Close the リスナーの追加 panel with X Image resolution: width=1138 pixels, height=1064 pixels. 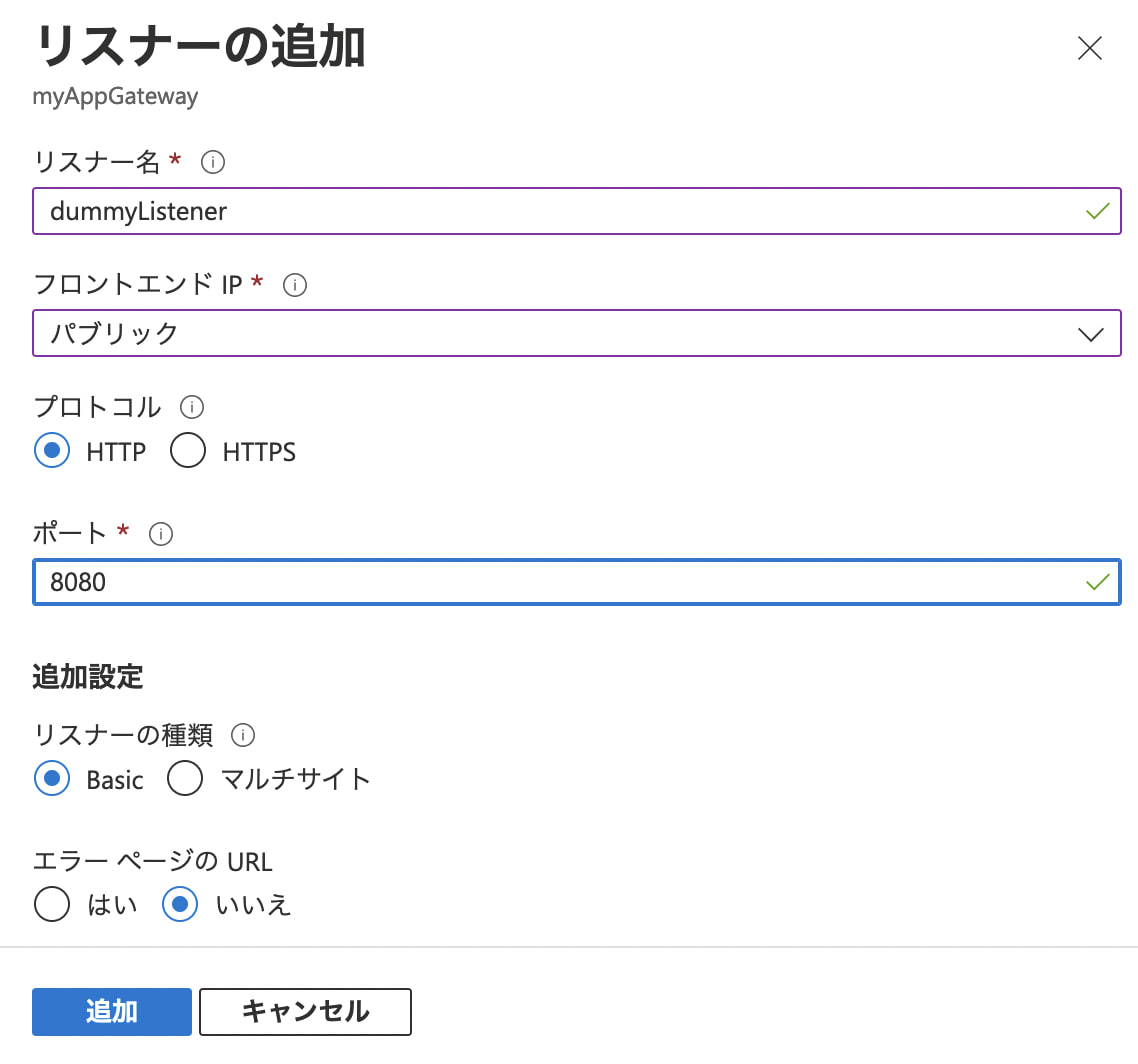pos(1089,48)
